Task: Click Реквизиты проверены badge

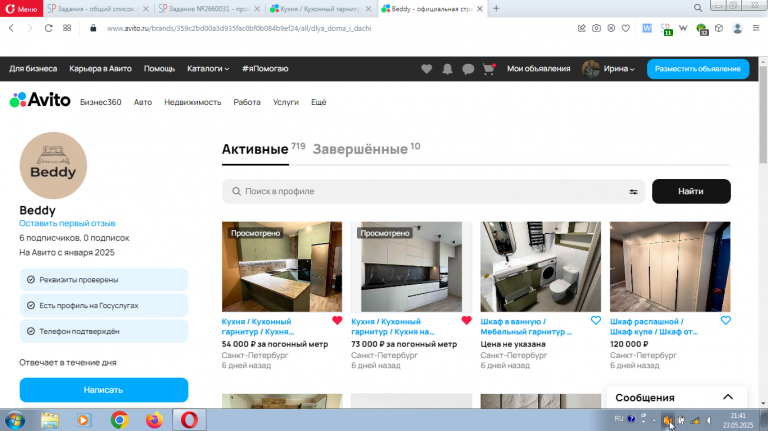Action: tap(103, 280)
